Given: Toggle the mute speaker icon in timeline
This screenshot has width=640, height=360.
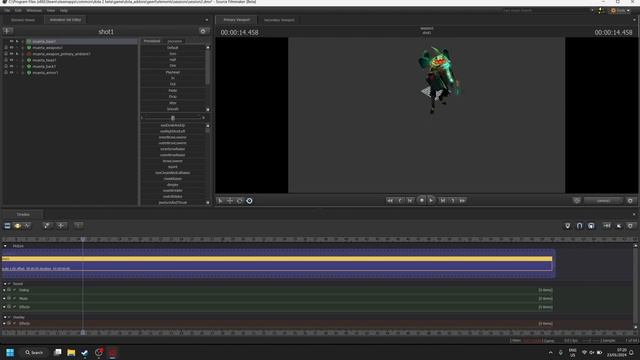Looking at the screenshot, I should 619,226.
